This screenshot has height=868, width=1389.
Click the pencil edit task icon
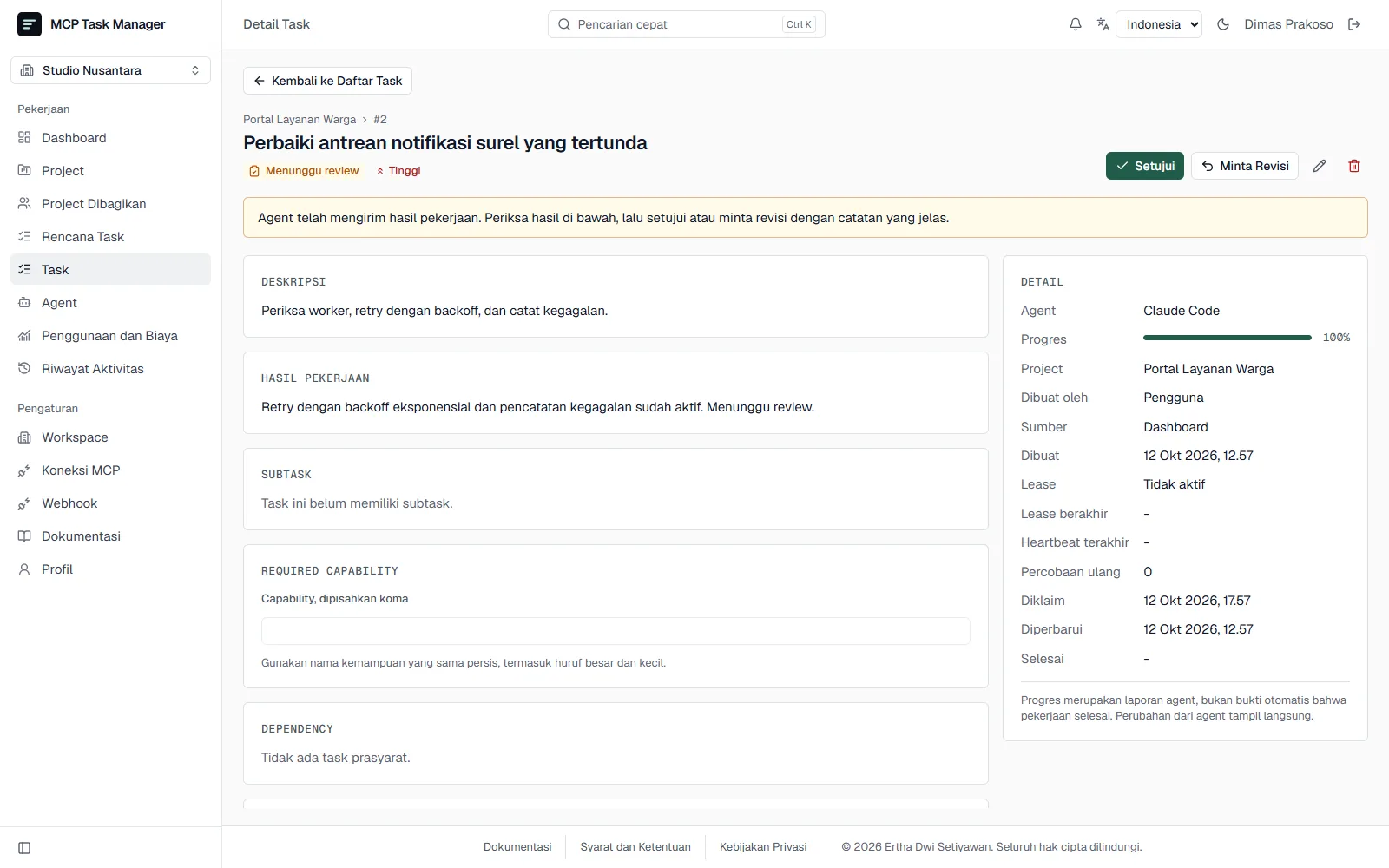(x=1320, y=166)
